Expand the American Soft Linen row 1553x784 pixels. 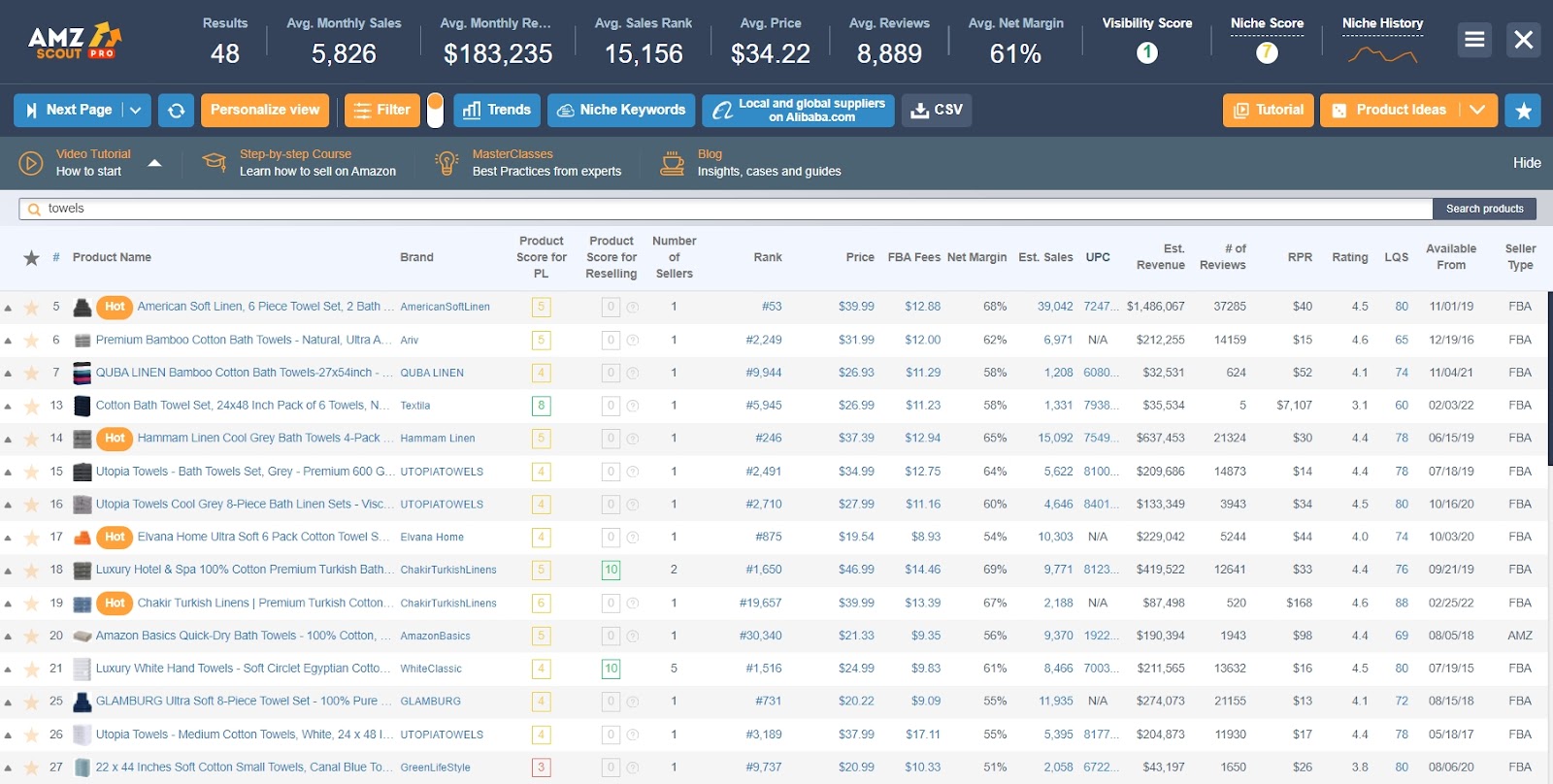tap(8, 308)
